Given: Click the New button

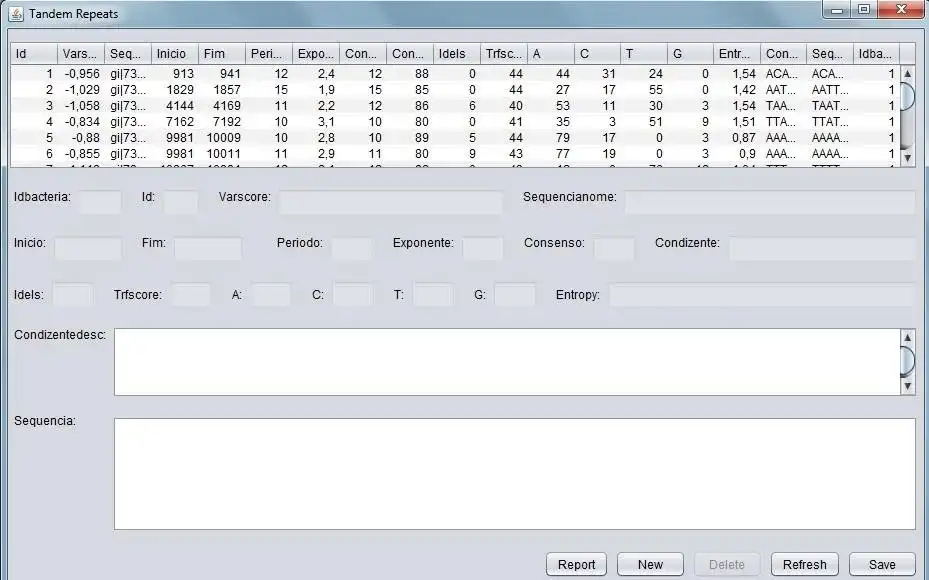Looking at the screenshot, I should pos(650,563).
